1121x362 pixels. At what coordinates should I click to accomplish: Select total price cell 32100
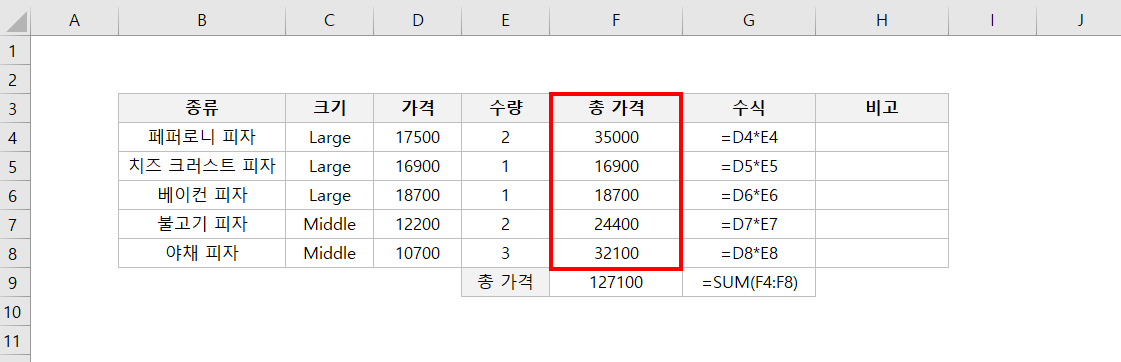click(616, 253)
